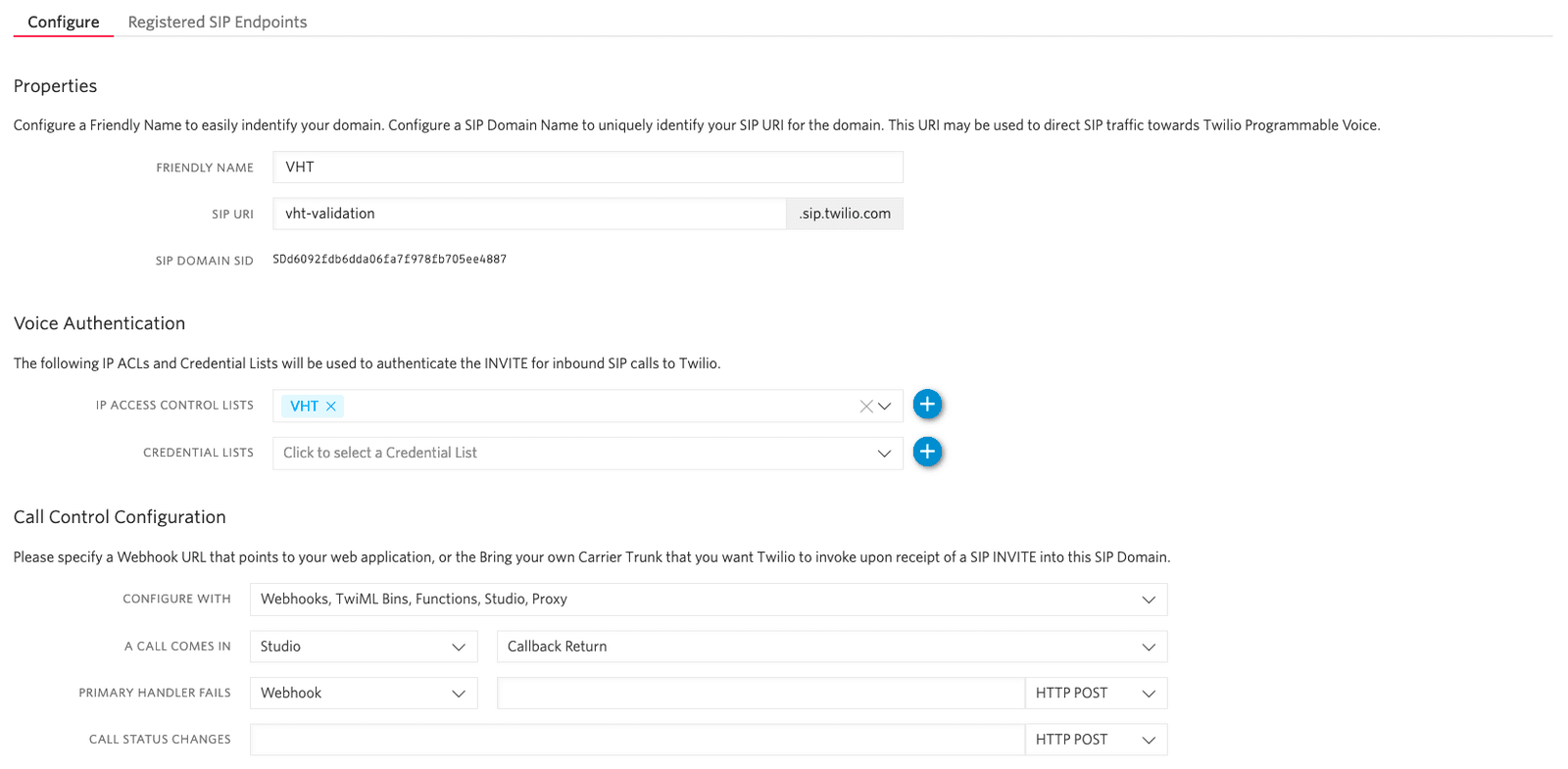This screenshot has width=1568, height=769.
Task: Remove the VHT tag from IP ACLs
Action: pos(331,407)
